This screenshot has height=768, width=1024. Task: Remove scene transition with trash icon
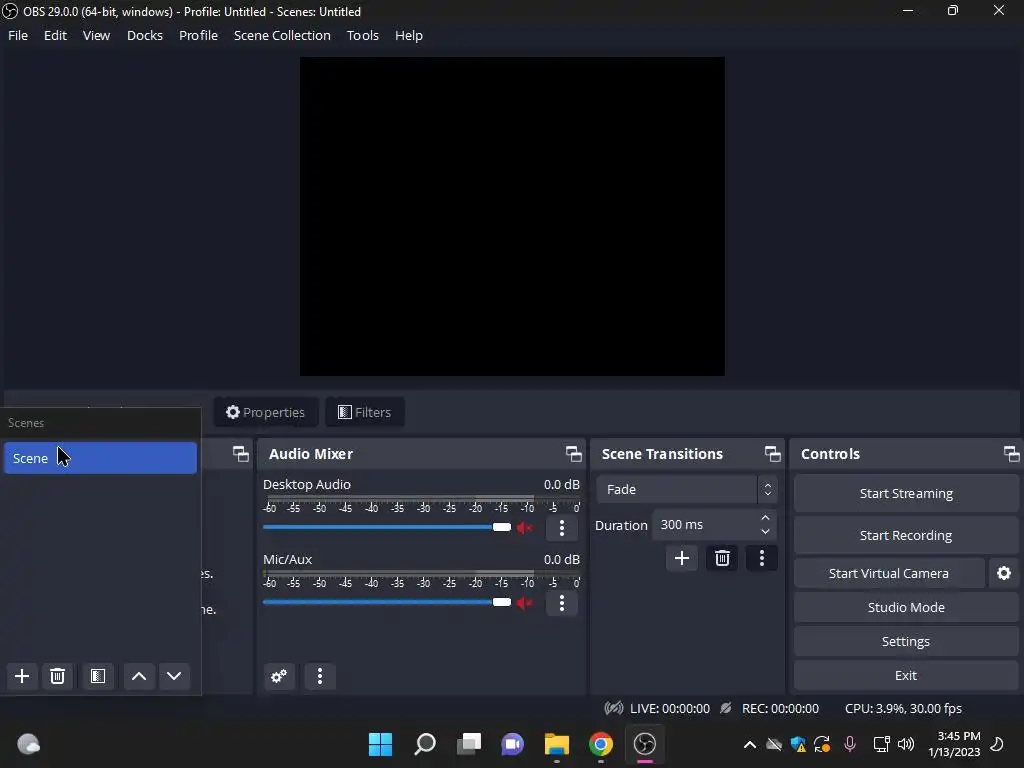click(x=722, y=558)
